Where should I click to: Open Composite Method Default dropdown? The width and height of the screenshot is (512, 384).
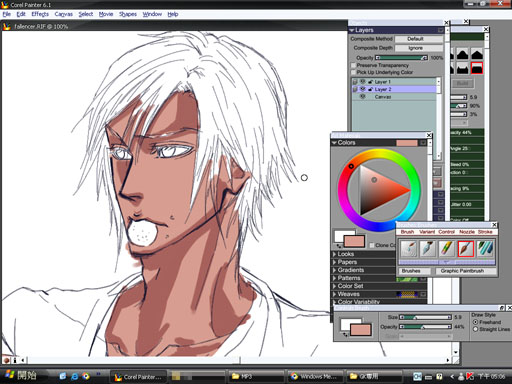point(419,39)
